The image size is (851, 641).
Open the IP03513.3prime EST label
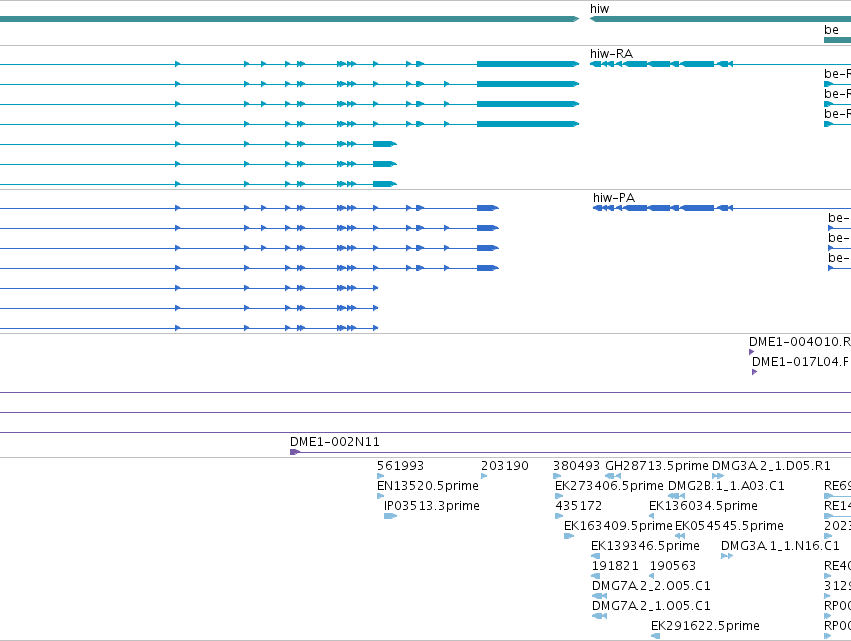pyautogui.click(x=431, y=506)
